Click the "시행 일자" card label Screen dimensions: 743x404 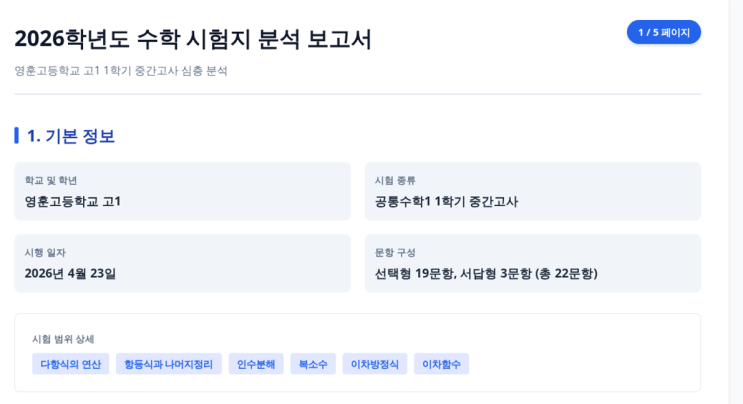click(x=45, y=252)
